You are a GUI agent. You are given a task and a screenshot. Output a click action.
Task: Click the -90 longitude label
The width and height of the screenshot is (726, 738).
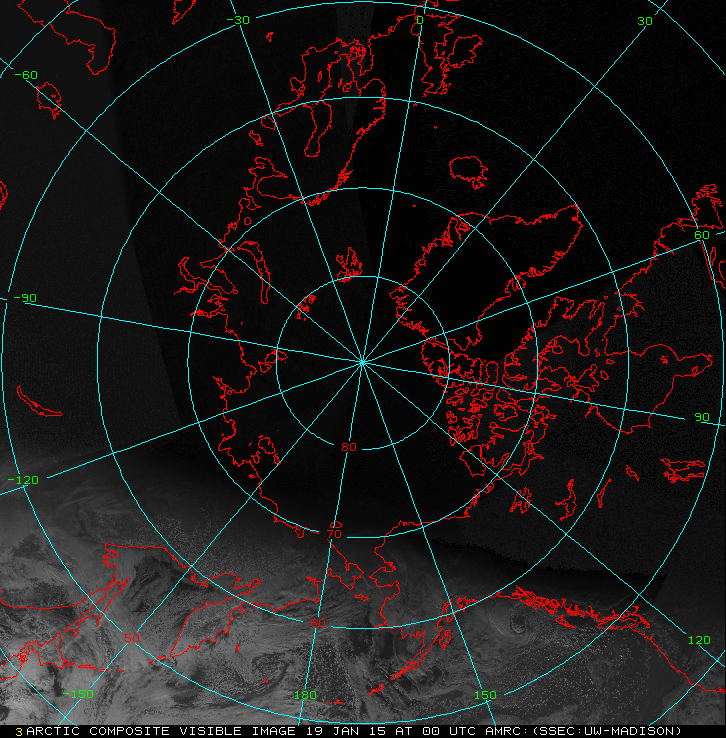tap(25, 298)
